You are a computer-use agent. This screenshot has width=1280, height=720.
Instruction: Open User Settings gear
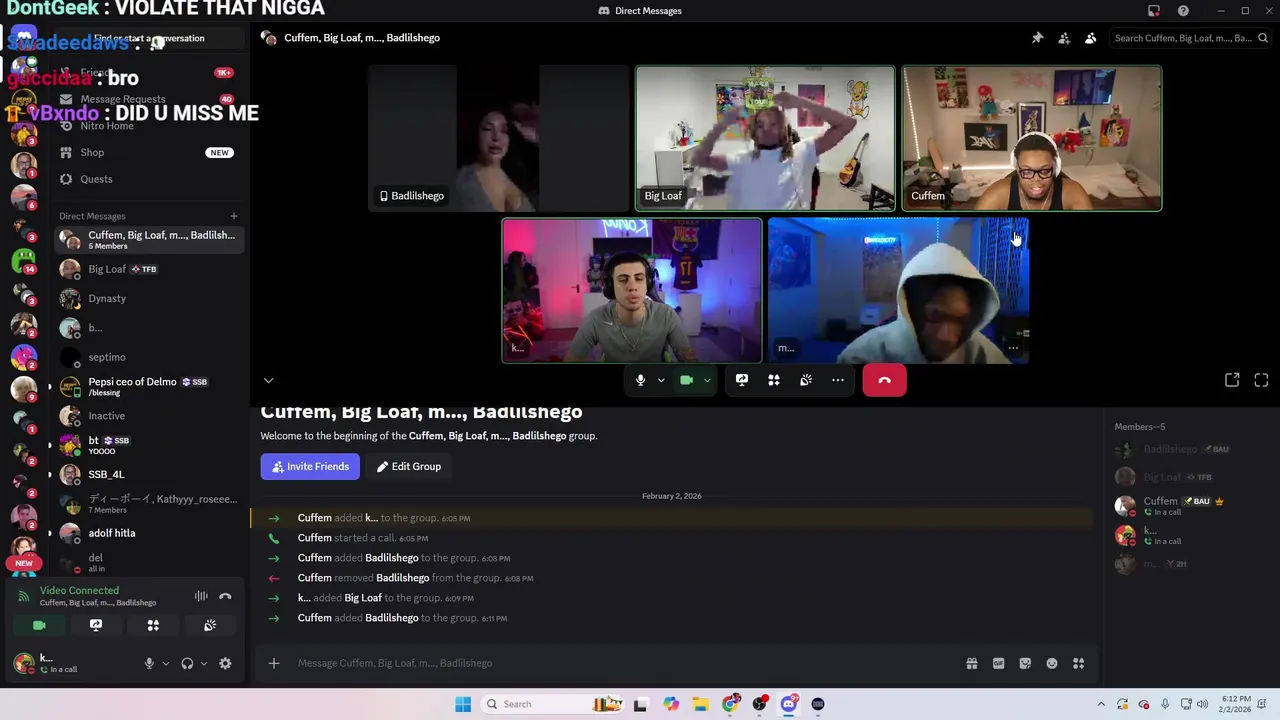pos(225,663)
